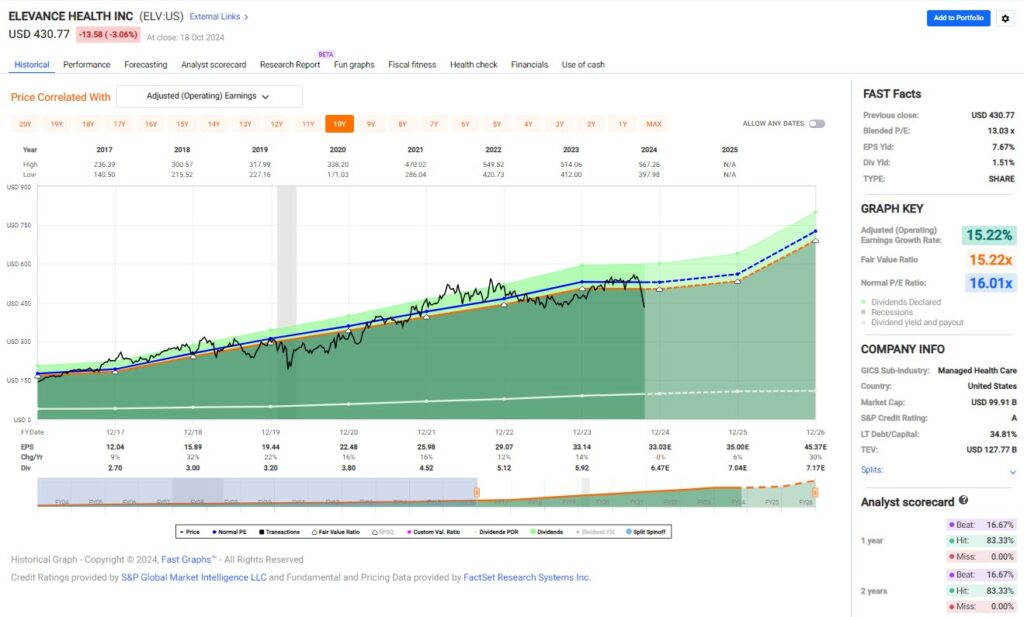
Task: Open the External Links option
Action: 215,16
